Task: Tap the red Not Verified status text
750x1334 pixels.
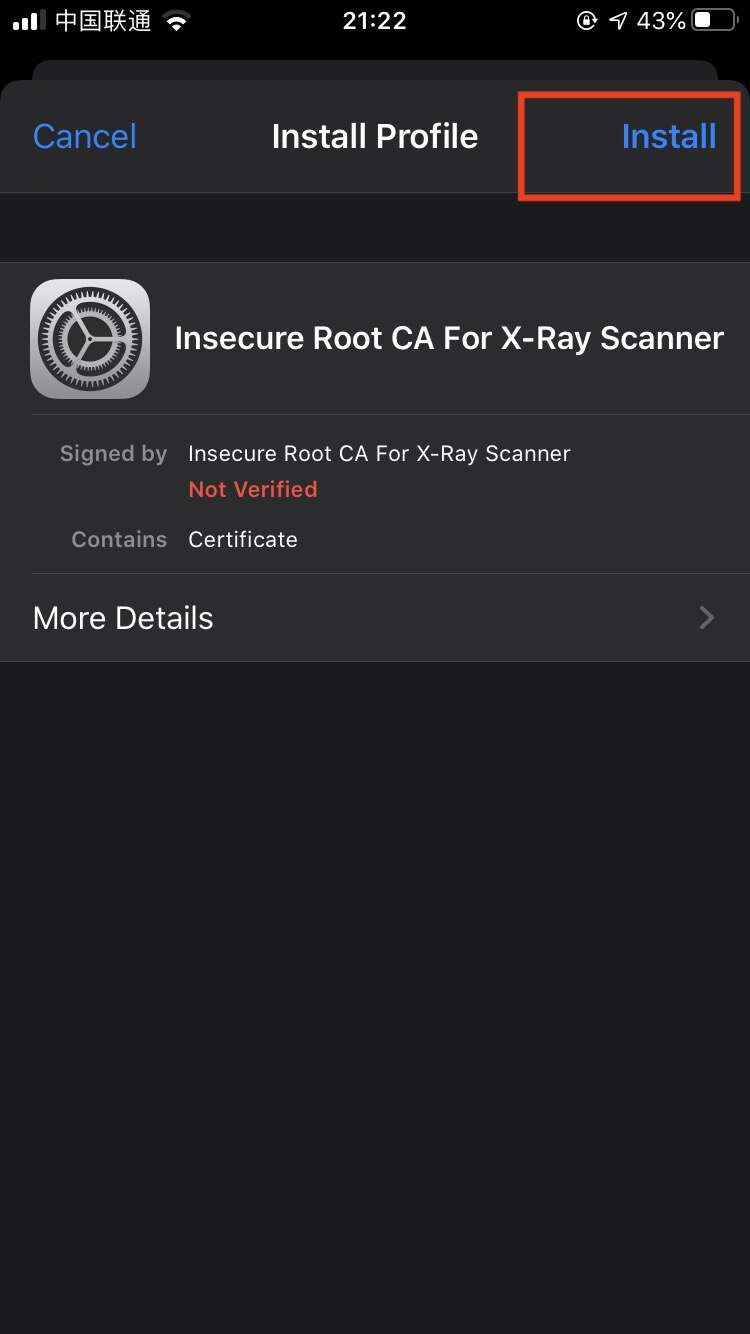Action: pos(253,489)
